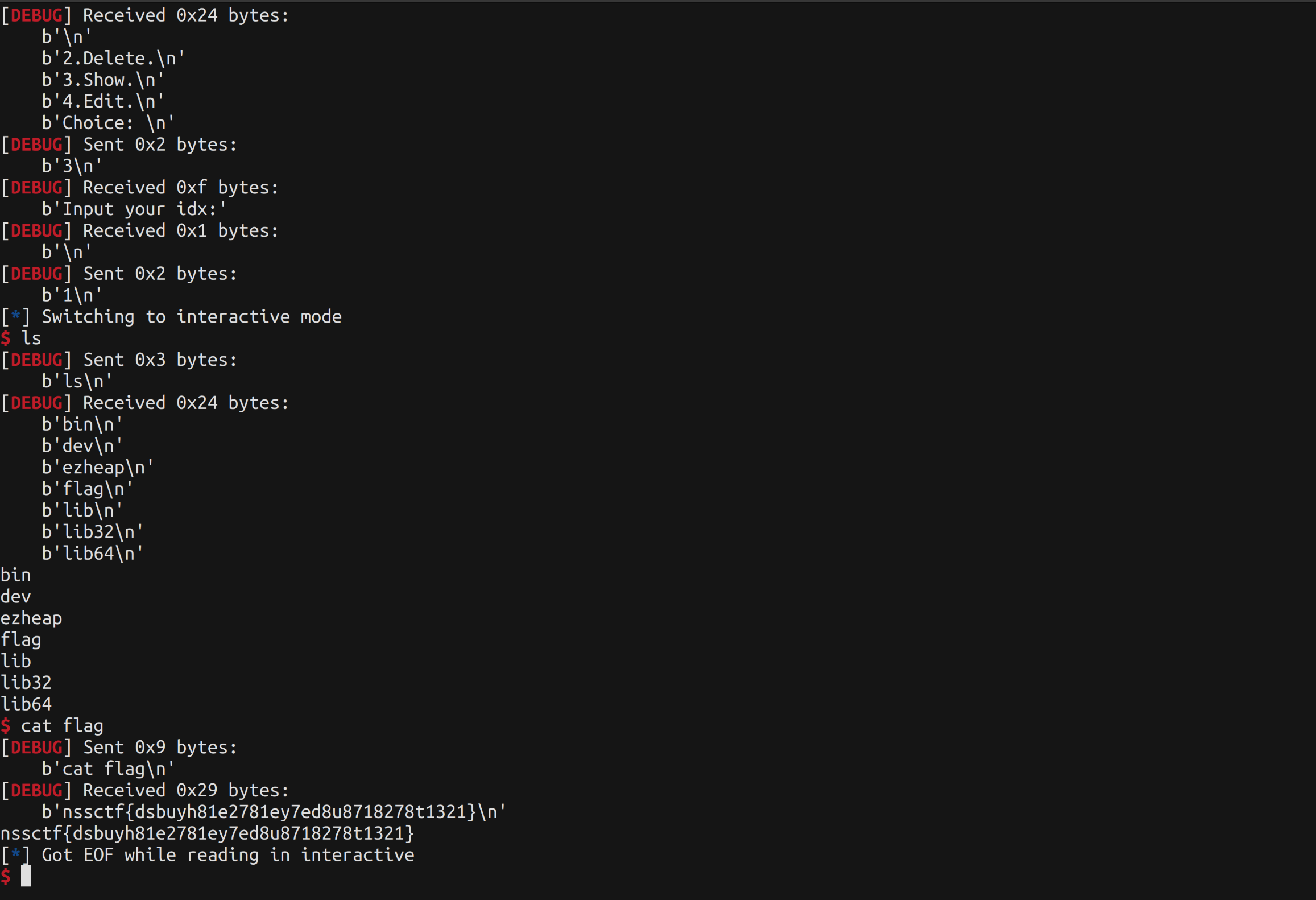Click the "Got EOF while reading" message
Screen dimensions: 1316x900
227,855
